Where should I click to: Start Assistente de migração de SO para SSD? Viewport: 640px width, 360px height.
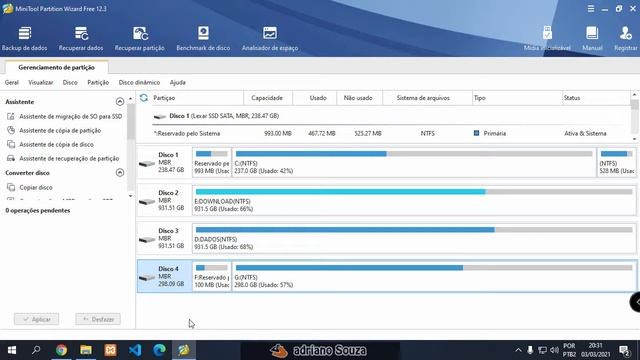pos(64,116)
